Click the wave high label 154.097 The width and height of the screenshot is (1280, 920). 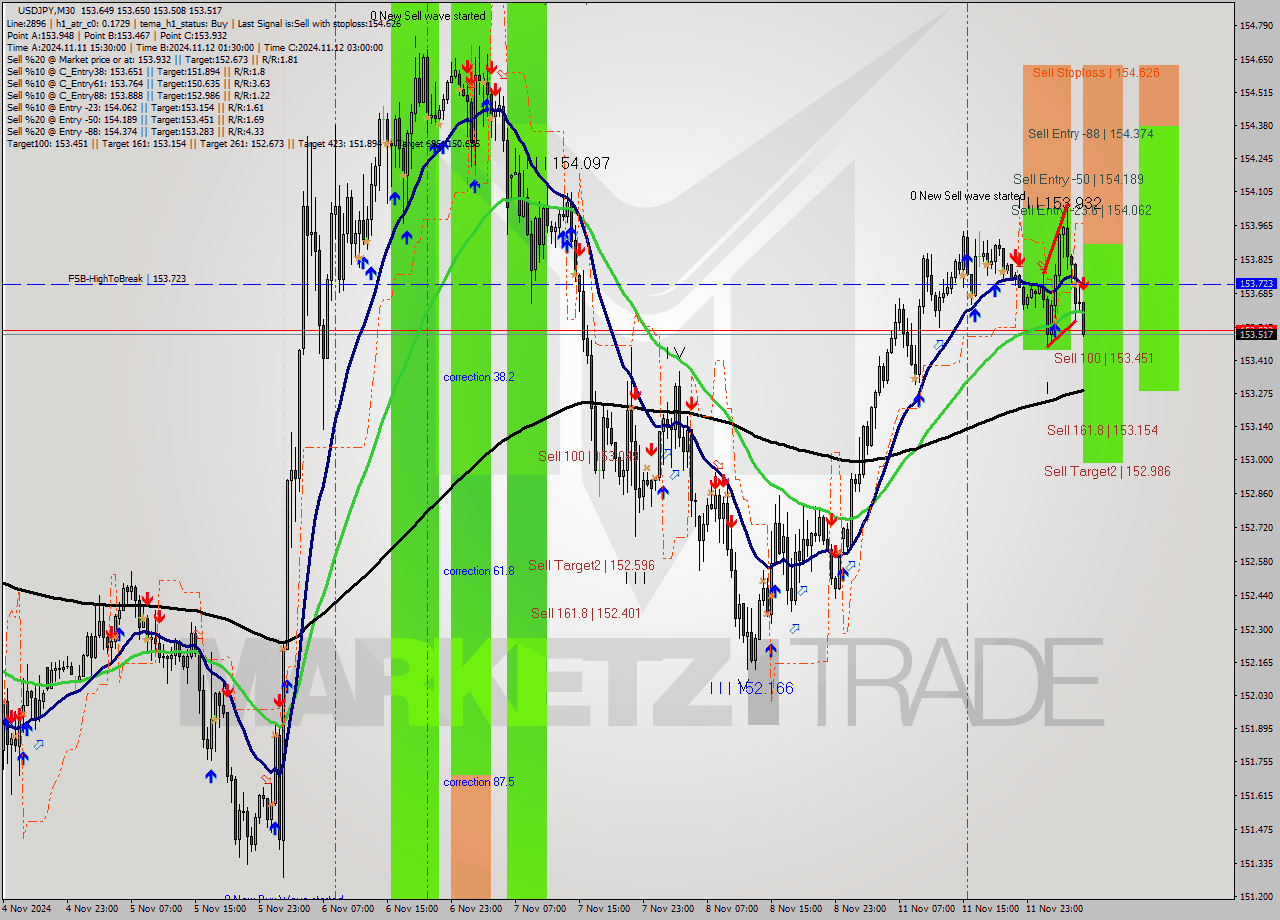568,163
